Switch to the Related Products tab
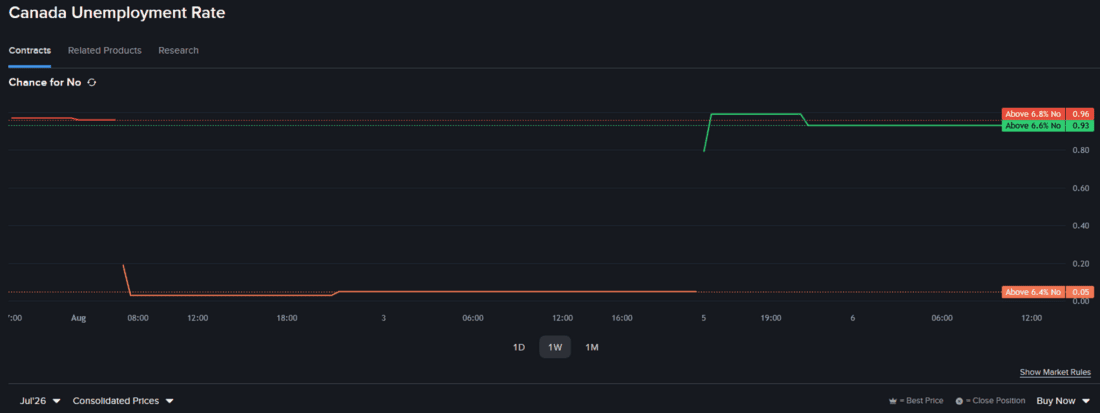Screen dimensions: 1100x413 click(105, 50)
